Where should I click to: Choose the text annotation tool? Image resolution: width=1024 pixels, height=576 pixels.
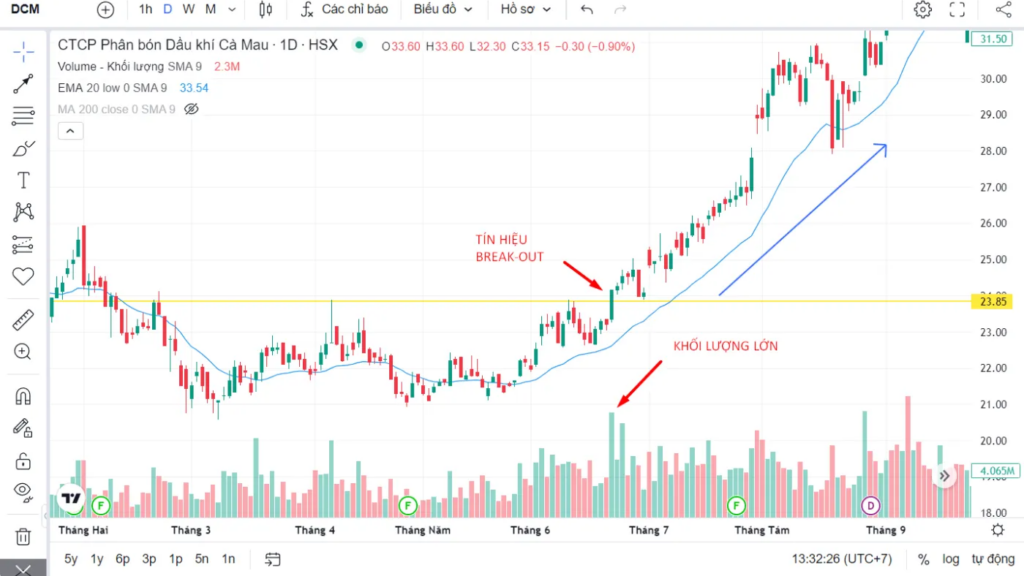pos(23,180)
